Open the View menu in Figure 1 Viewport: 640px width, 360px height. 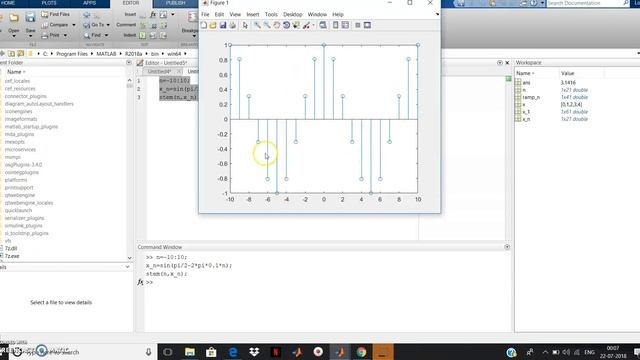coord(235,14)
